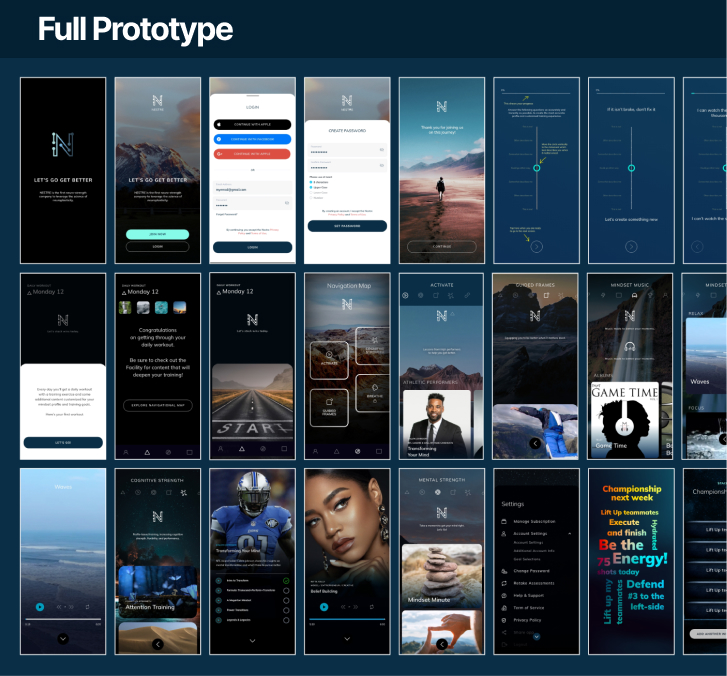Open the Mindset Minute stacked stones card
727x676 pixels.
point(442,575)
